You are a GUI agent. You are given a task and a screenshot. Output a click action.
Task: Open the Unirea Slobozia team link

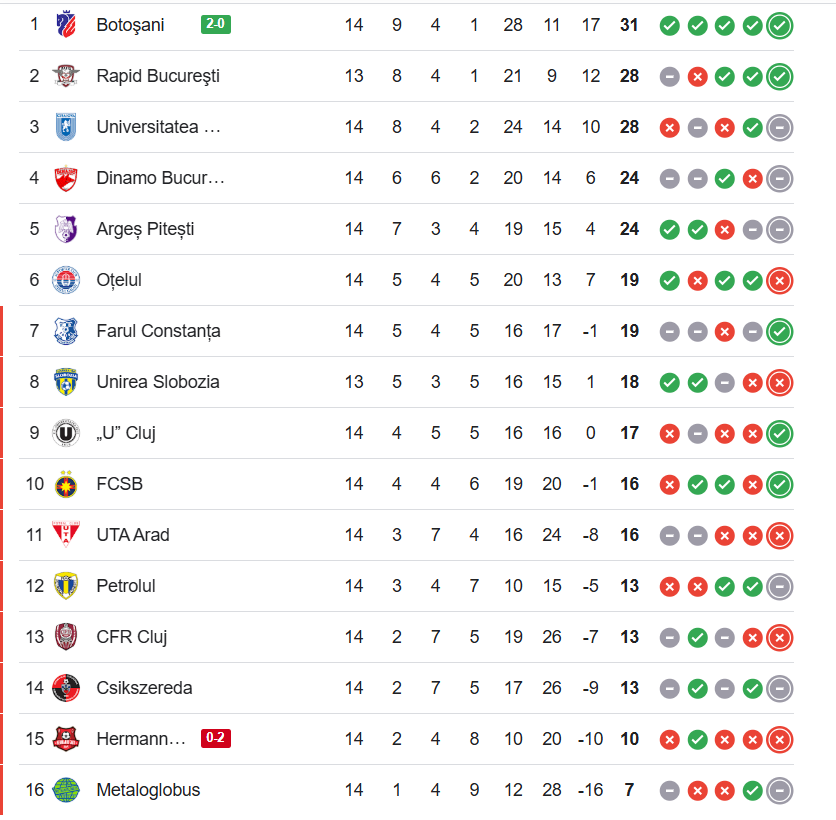click(158, 382)
